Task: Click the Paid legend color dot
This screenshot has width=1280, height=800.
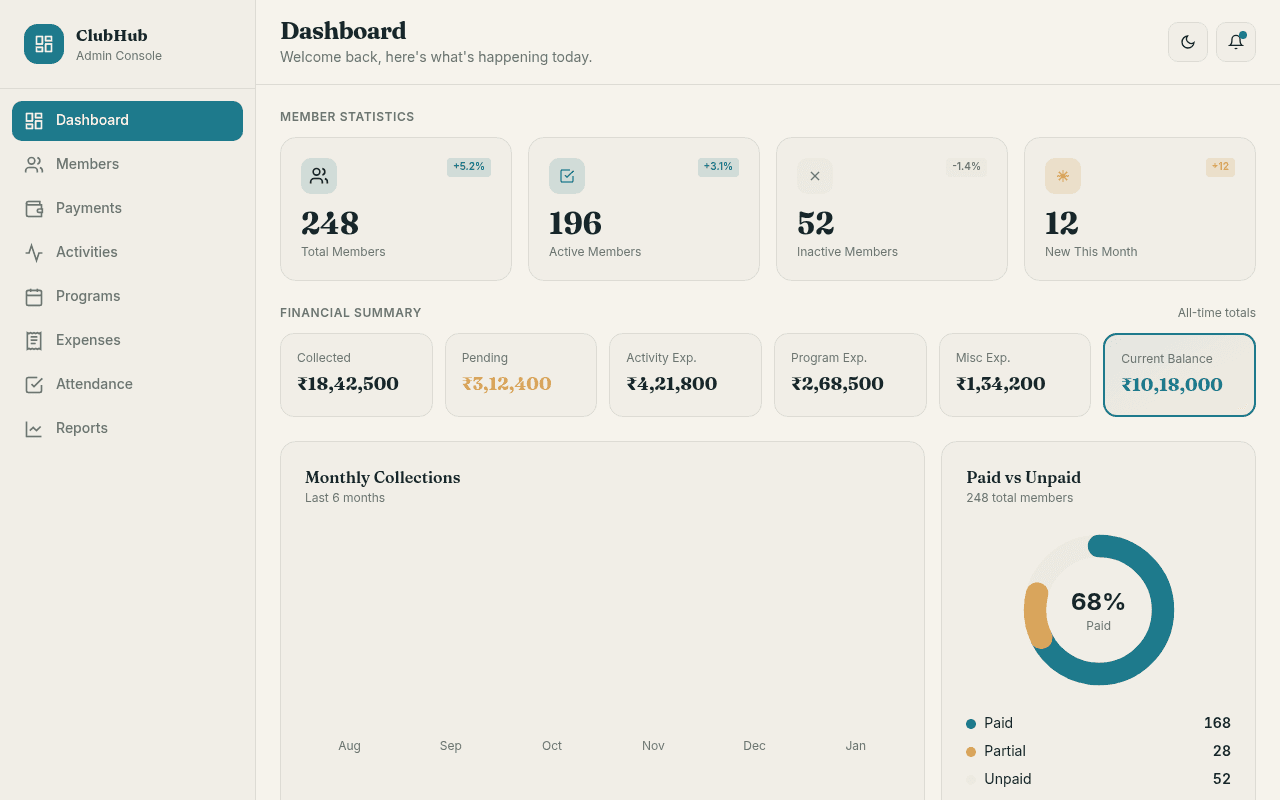Action: point(971,724)
